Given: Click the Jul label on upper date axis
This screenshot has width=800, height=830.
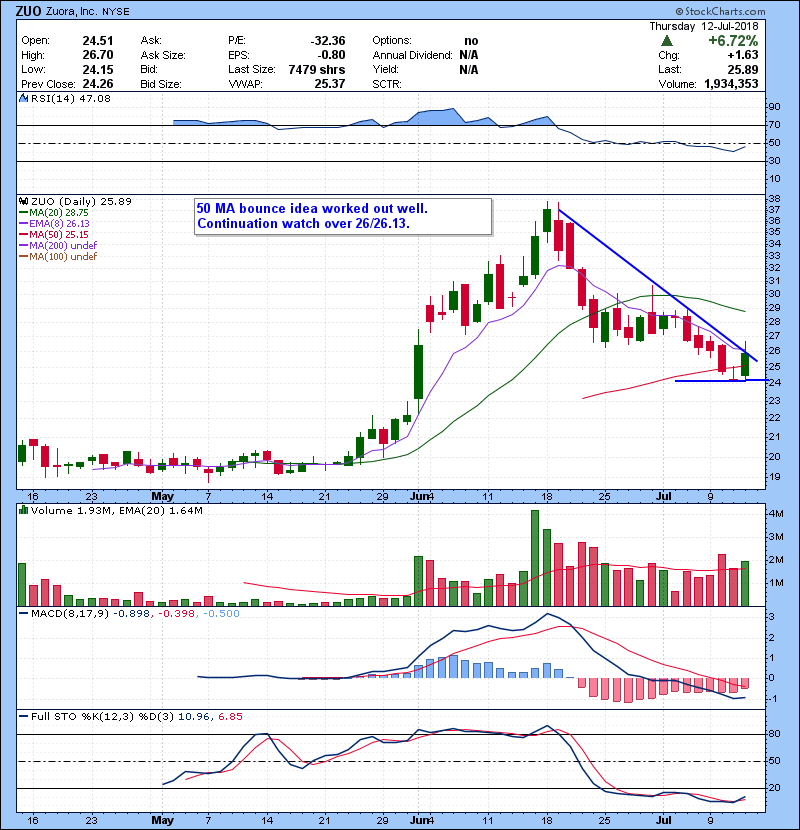Looking at the screenshot, I should pos(664,497).
